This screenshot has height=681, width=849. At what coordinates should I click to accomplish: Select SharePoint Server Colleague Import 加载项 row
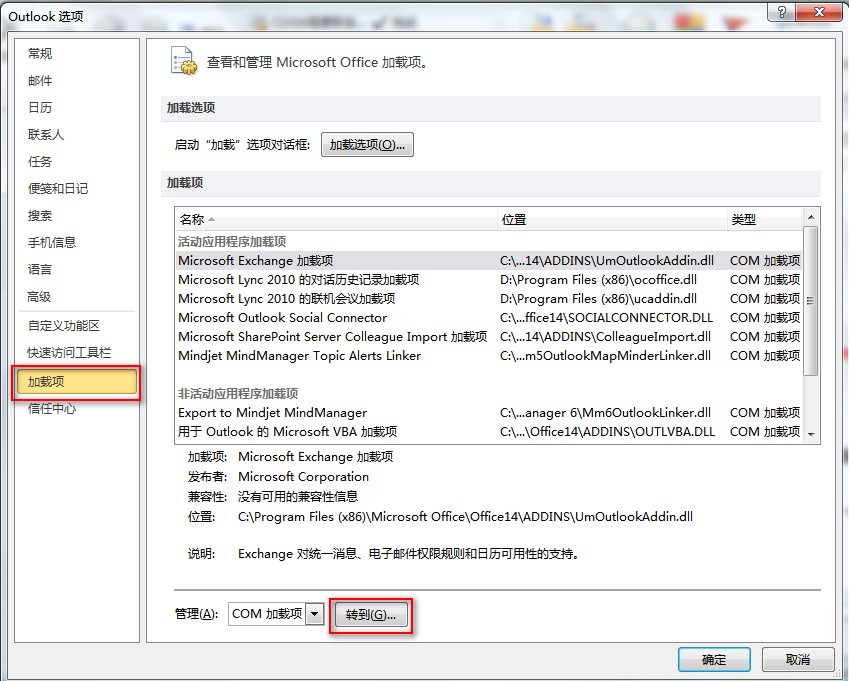[489, 336]
